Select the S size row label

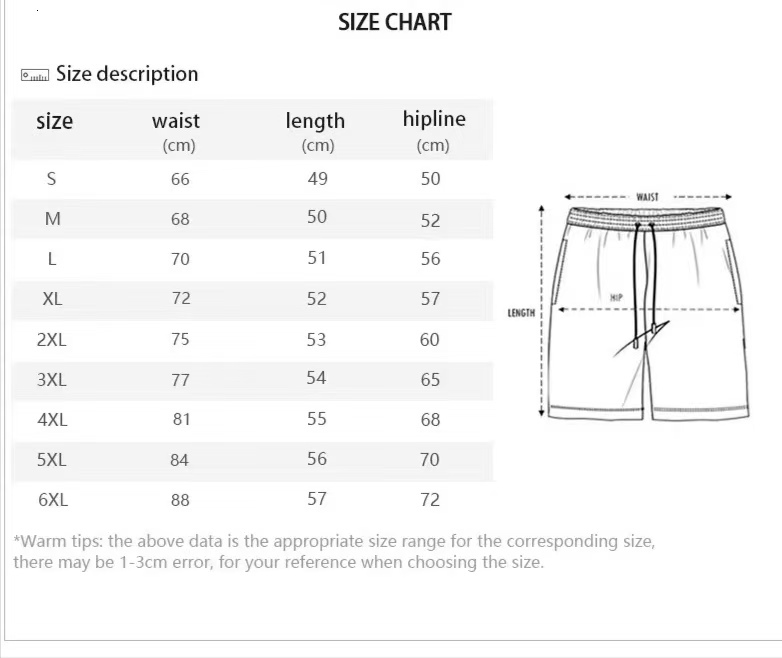52,179
